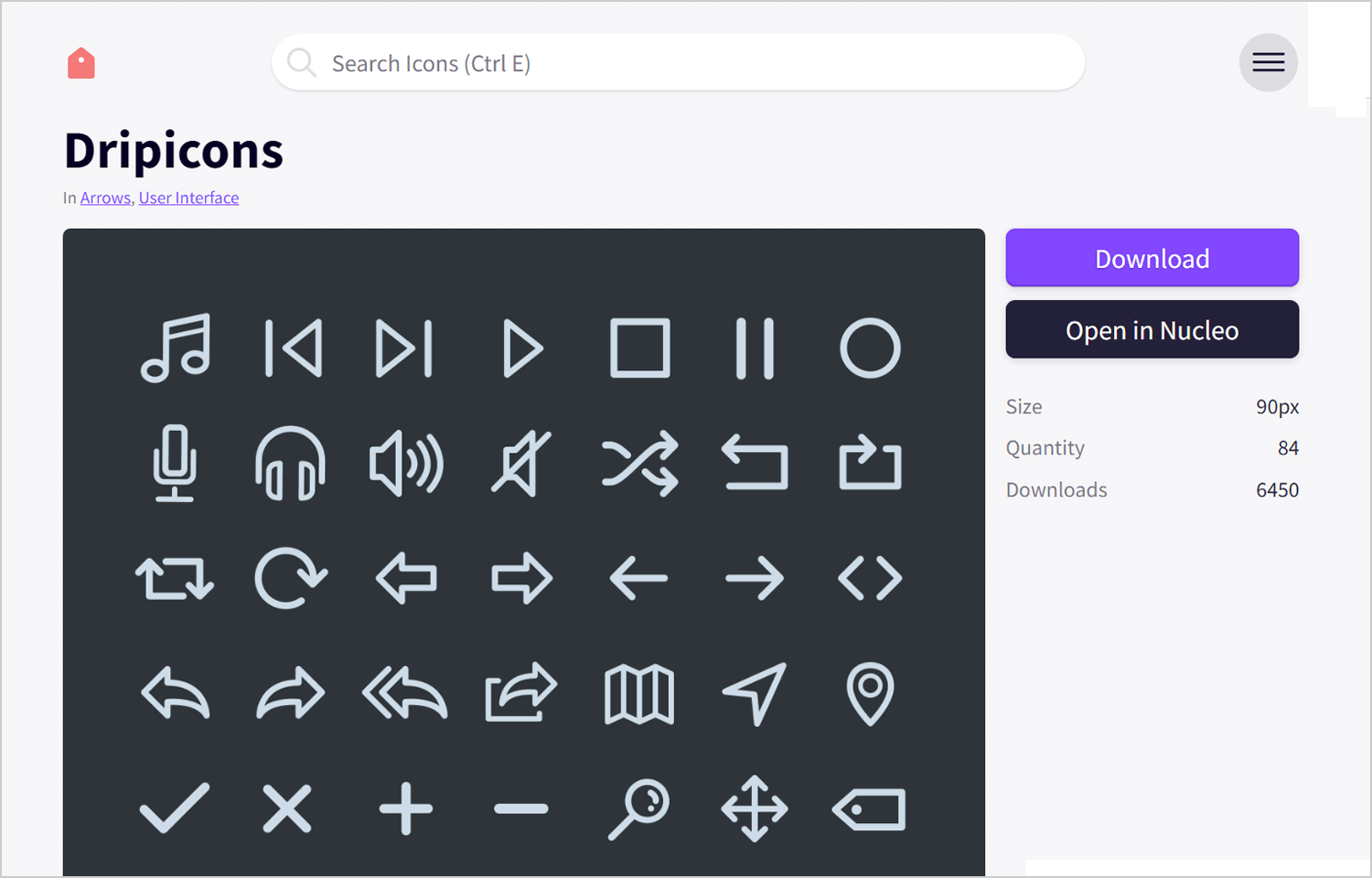Viewport: 1372px width, 878px height.
Task: Click the Dripicons page title
Action: click(174, 150)
